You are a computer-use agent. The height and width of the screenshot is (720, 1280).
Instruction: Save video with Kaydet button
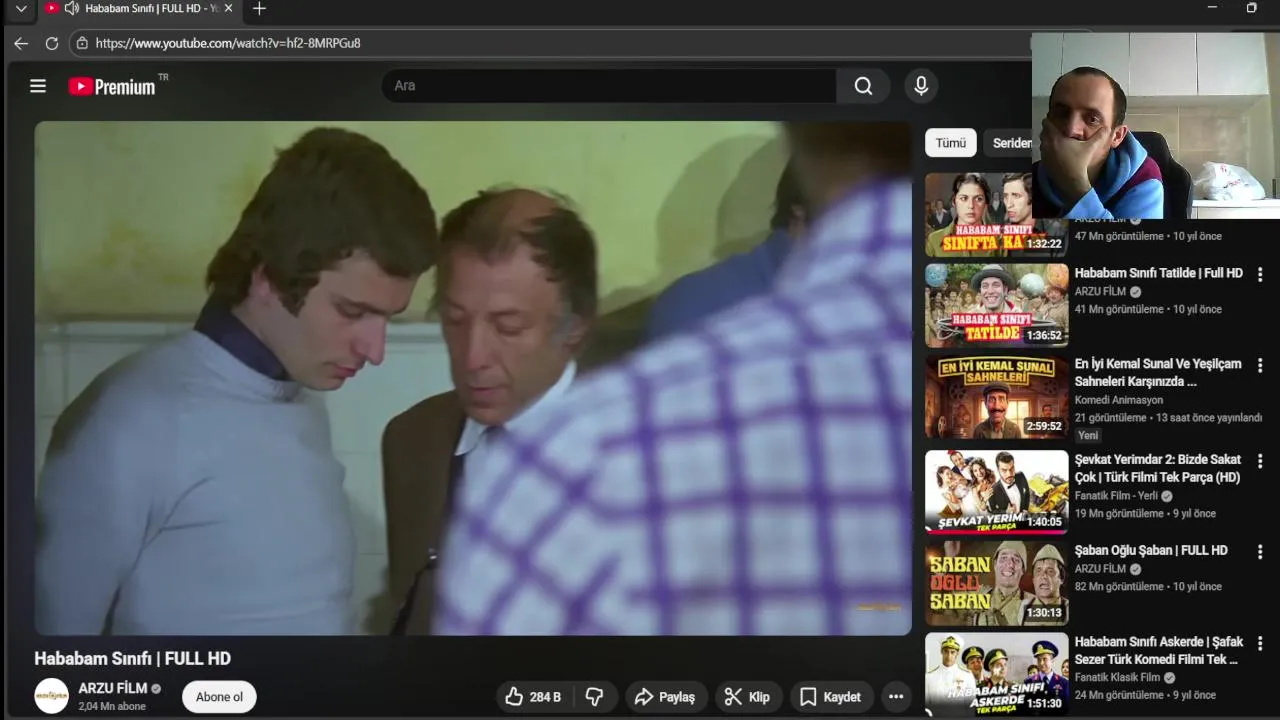tap(831, 697)
